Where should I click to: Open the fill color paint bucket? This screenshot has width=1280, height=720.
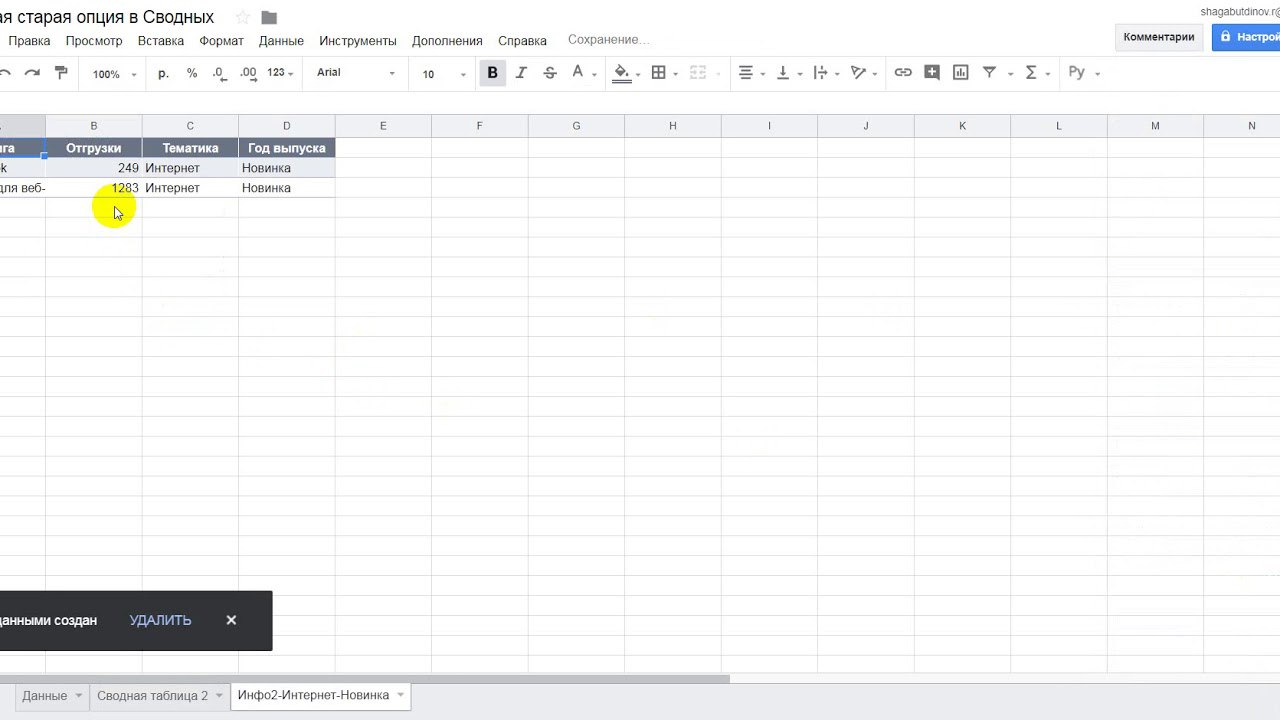622,73
